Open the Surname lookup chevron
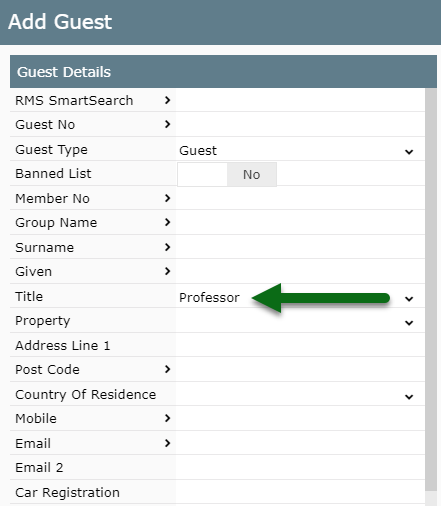Viewport: 441px width, 506px height. coord(167,247)
